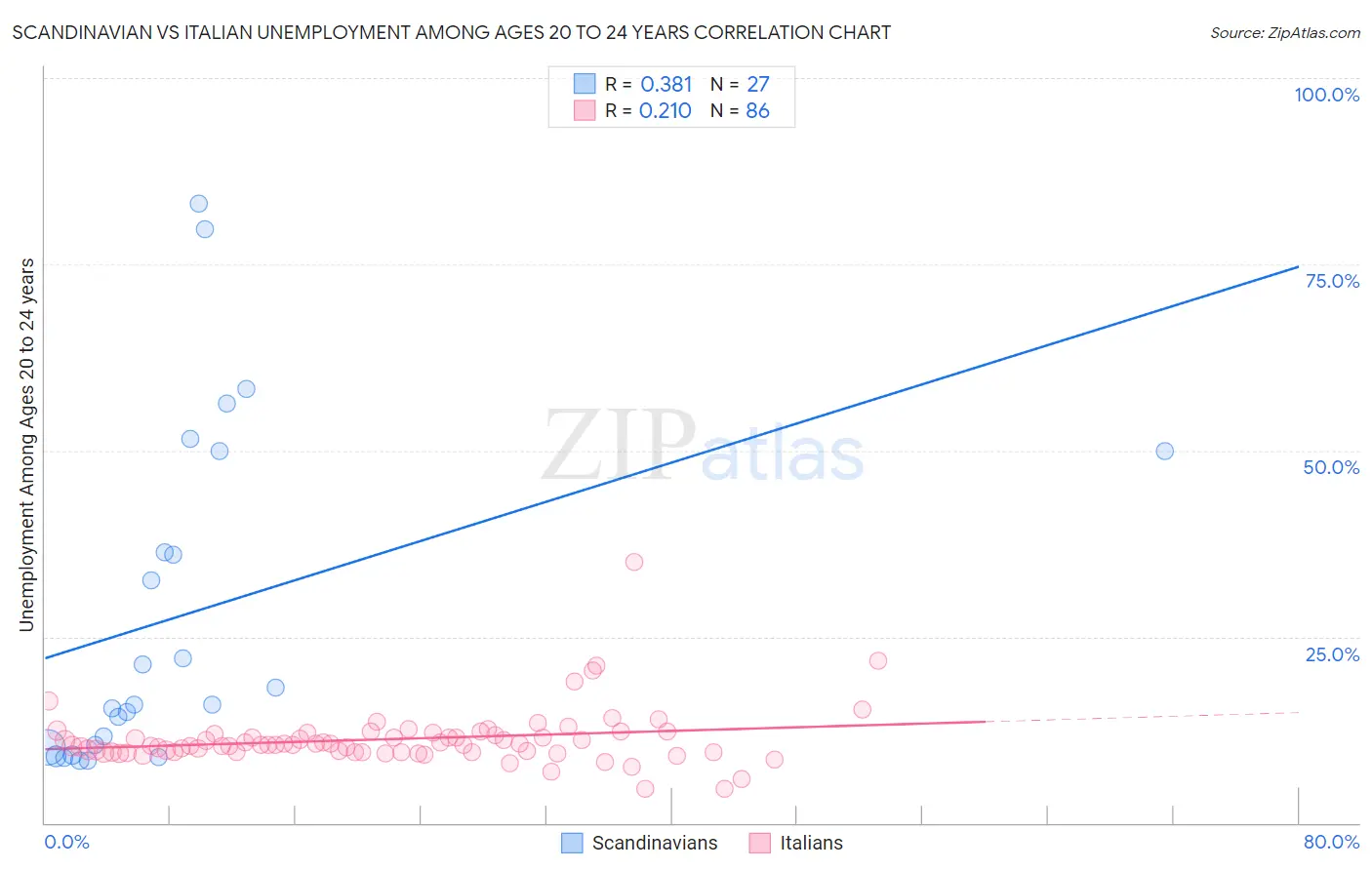1372x870 pixels.
Task: Click the rotated y-axis title on the left
Action: tap(26, 445)
